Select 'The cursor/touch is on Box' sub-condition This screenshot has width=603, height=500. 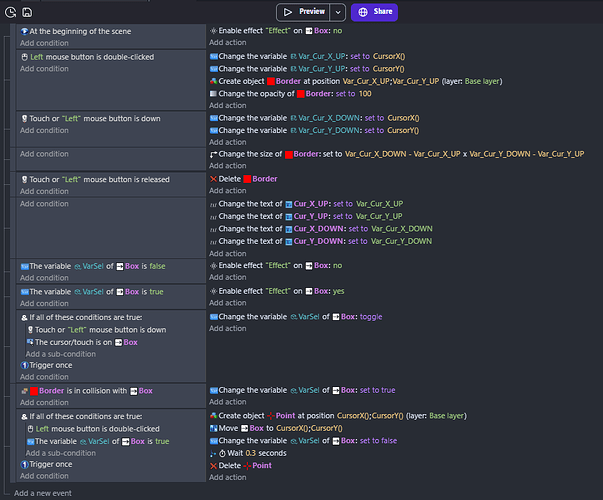point(82,342)
